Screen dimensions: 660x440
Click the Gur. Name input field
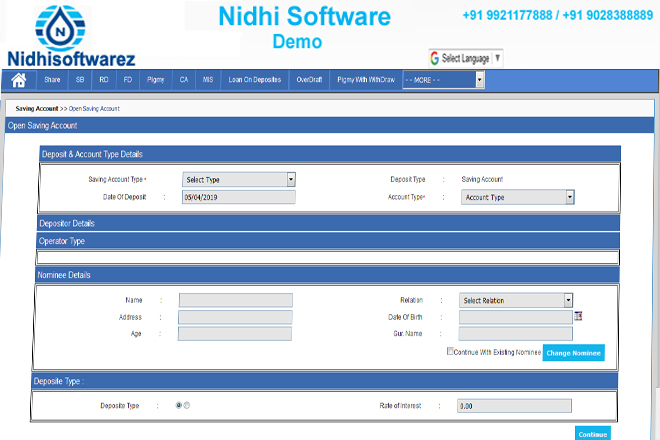[516, 334]
